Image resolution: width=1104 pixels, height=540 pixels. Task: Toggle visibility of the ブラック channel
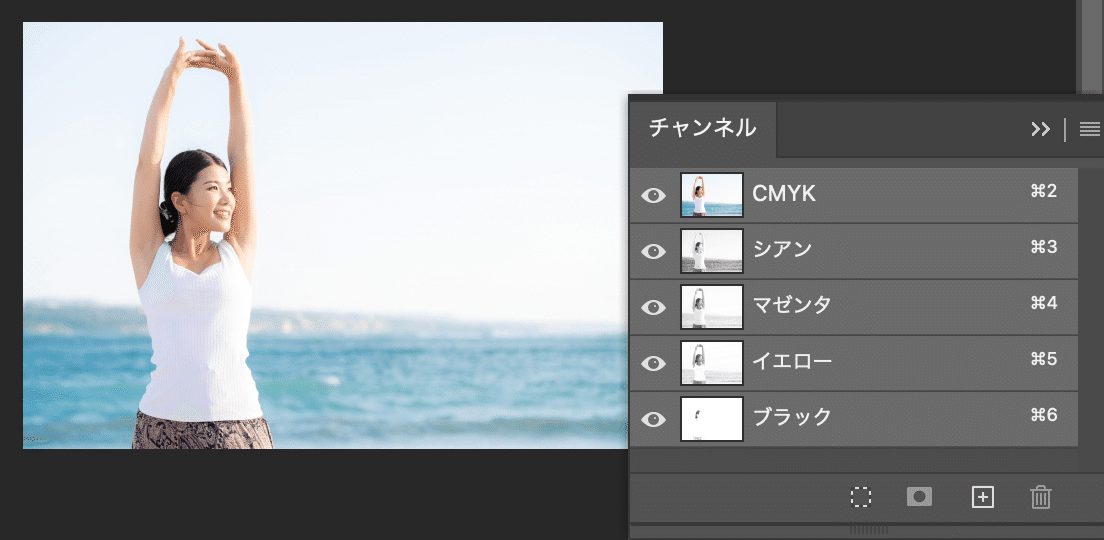pos(653,420)
